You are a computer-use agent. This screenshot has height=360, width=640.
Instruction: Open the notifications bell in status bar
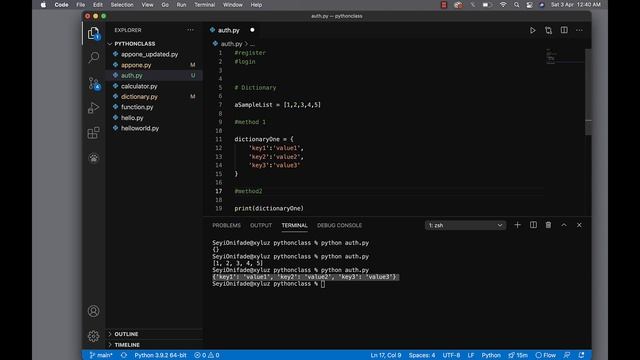[581, 355]
